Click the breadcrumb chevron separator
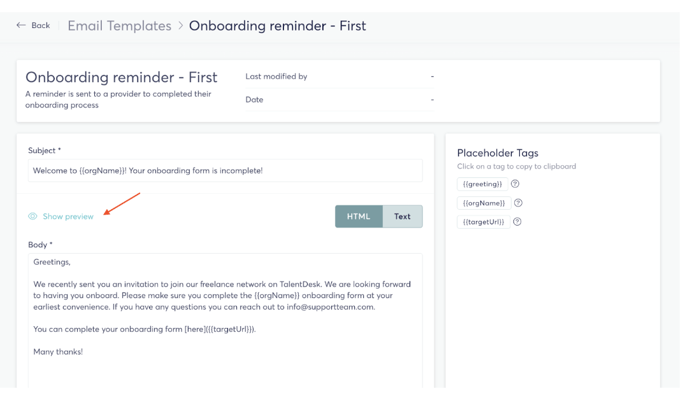The width and height of the screenshot is (688, 403). pyautogui.click(x=180, y=25)
